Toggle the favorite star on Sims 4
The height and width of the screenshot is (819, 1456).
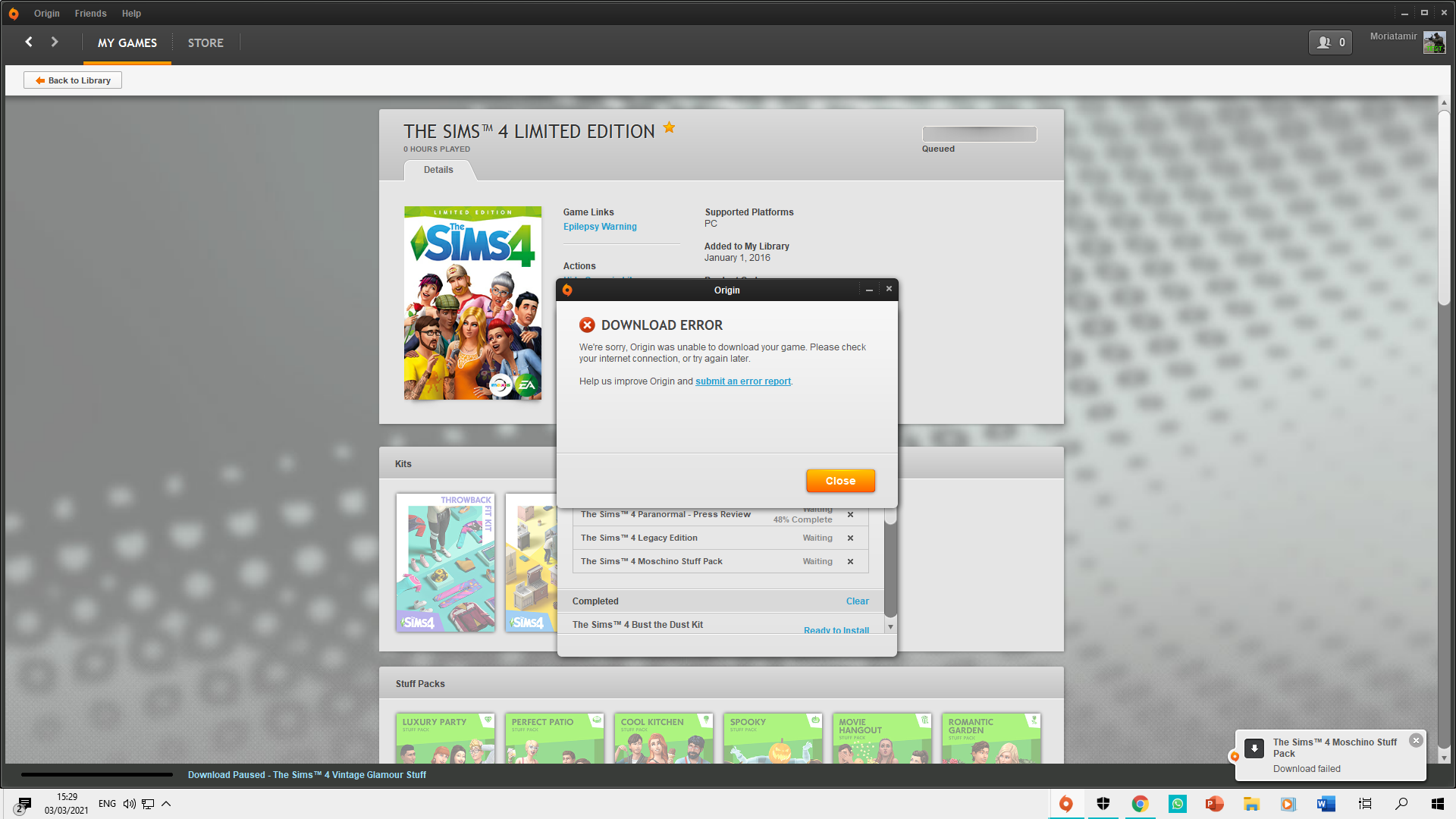click(669, 127)
